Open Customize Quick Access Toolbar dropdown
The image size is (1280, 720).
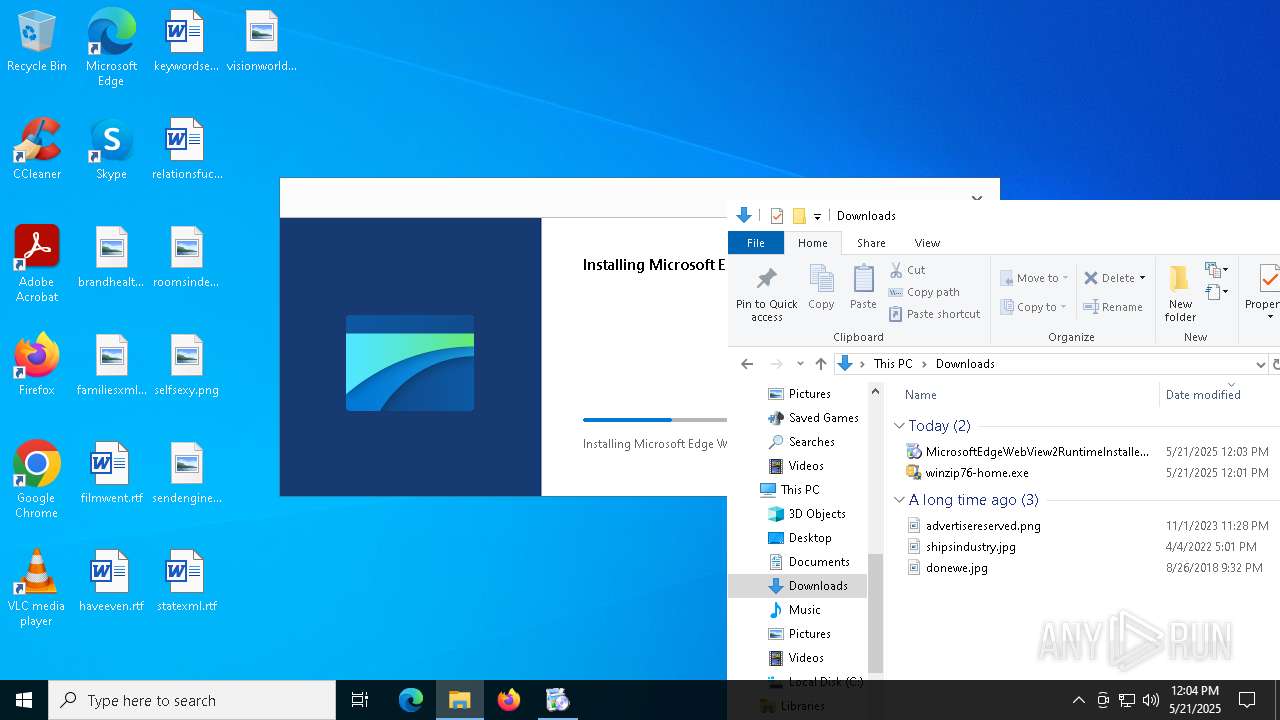817,216
